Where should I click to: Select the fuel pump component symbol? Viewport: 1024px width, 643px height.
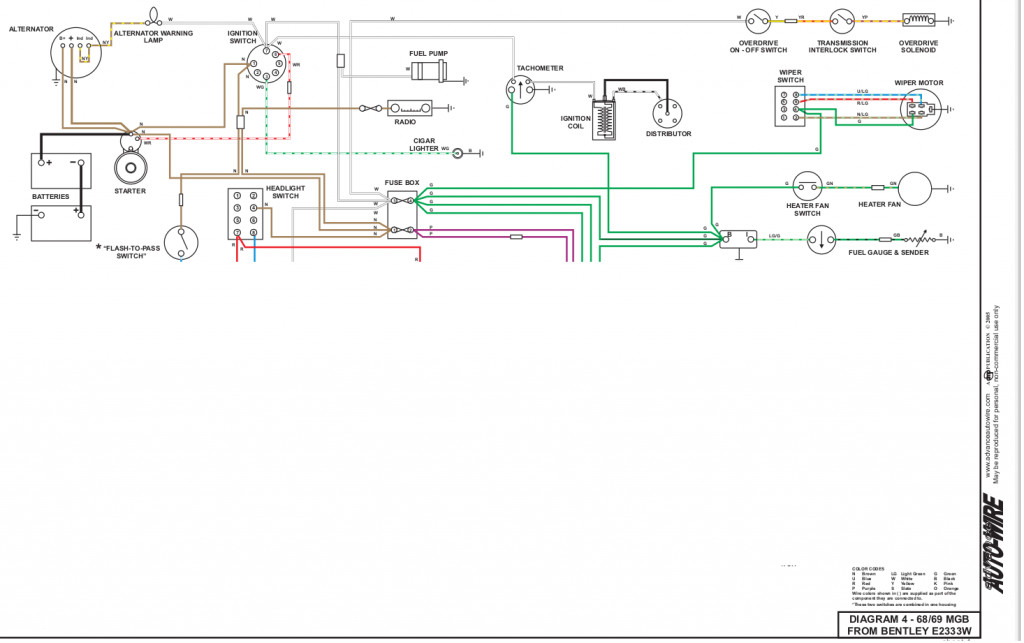pos(428,70)
